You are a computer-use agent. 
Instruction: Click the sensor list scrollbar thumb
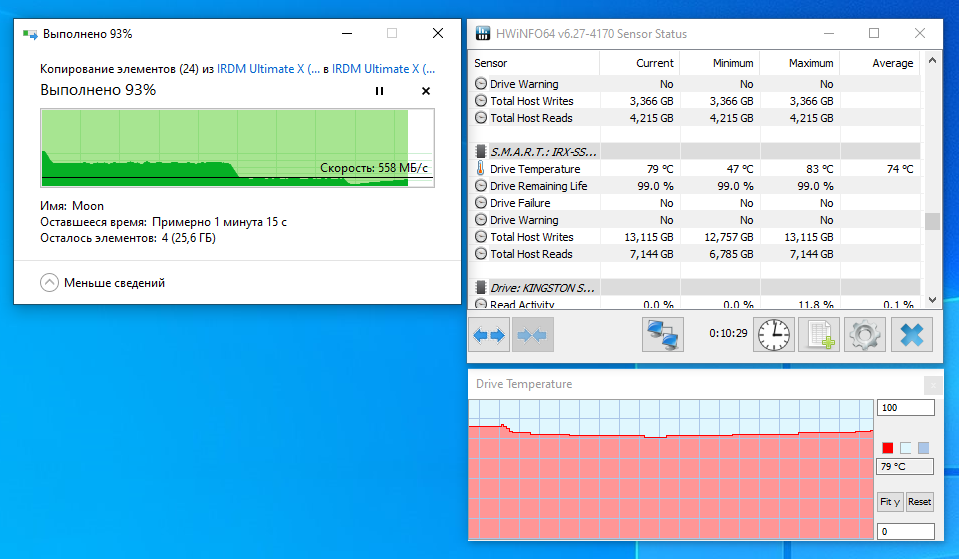[x=932, y=221]
